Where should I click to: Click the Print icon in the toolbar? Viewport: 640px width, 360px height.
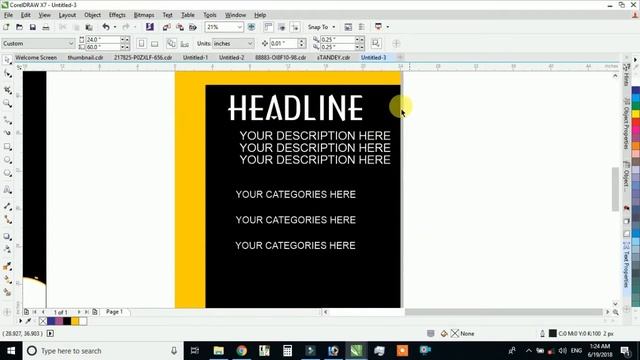pyautogui.click(x=46, y=27)
